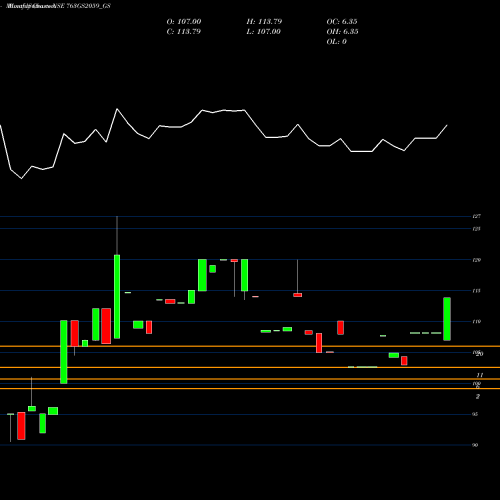
Task: Click the 110 price axis label
Action: click(477, 322)
